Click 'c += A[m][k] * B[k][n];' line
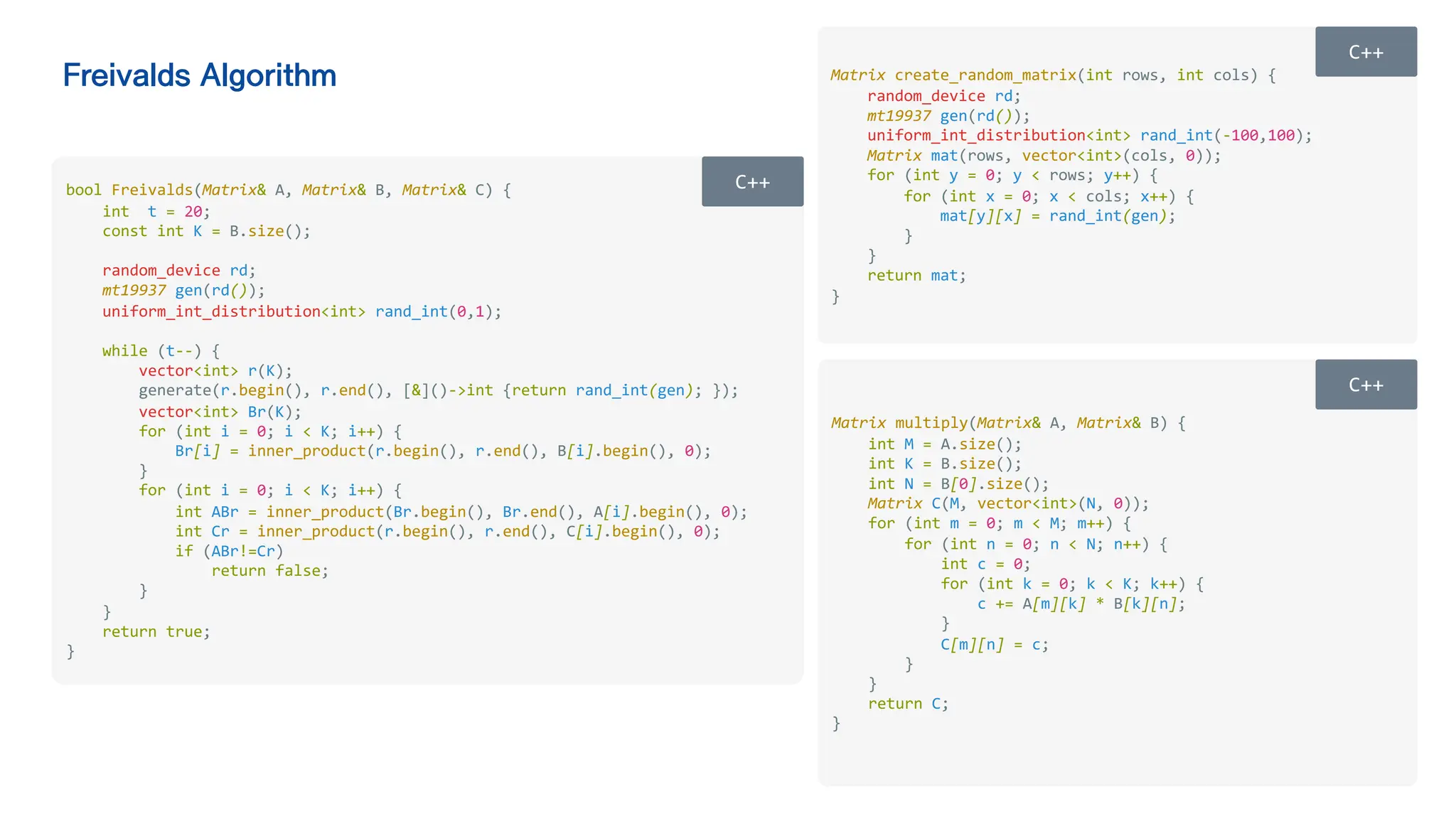This screenshot has width=1456, height=819. click(1081, 604)
